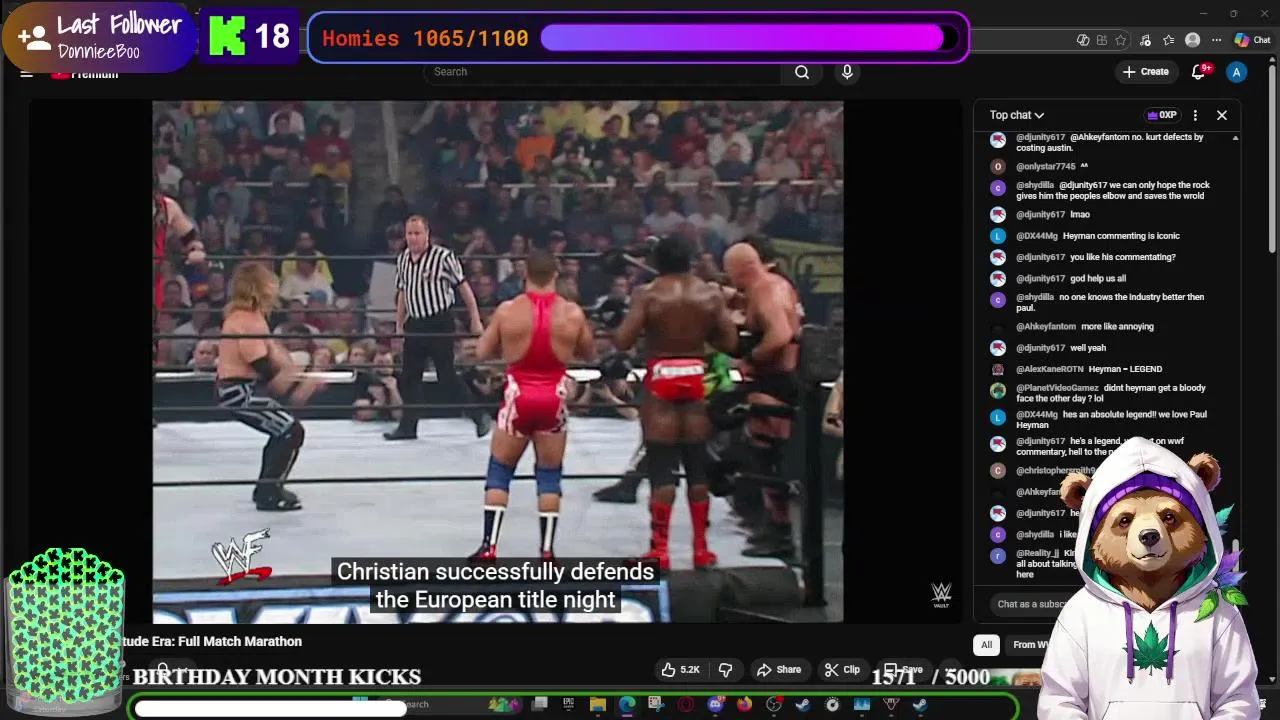Open live chat three-dot options menu
This screenshot has height=720, width=1280.
(x=1195, y=115)
